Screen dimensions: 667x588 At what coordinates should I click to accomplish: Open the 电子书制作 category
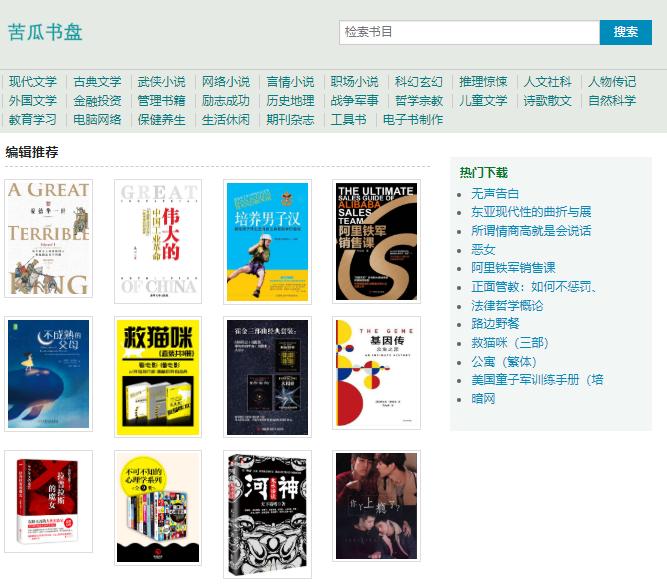(413, 120)
